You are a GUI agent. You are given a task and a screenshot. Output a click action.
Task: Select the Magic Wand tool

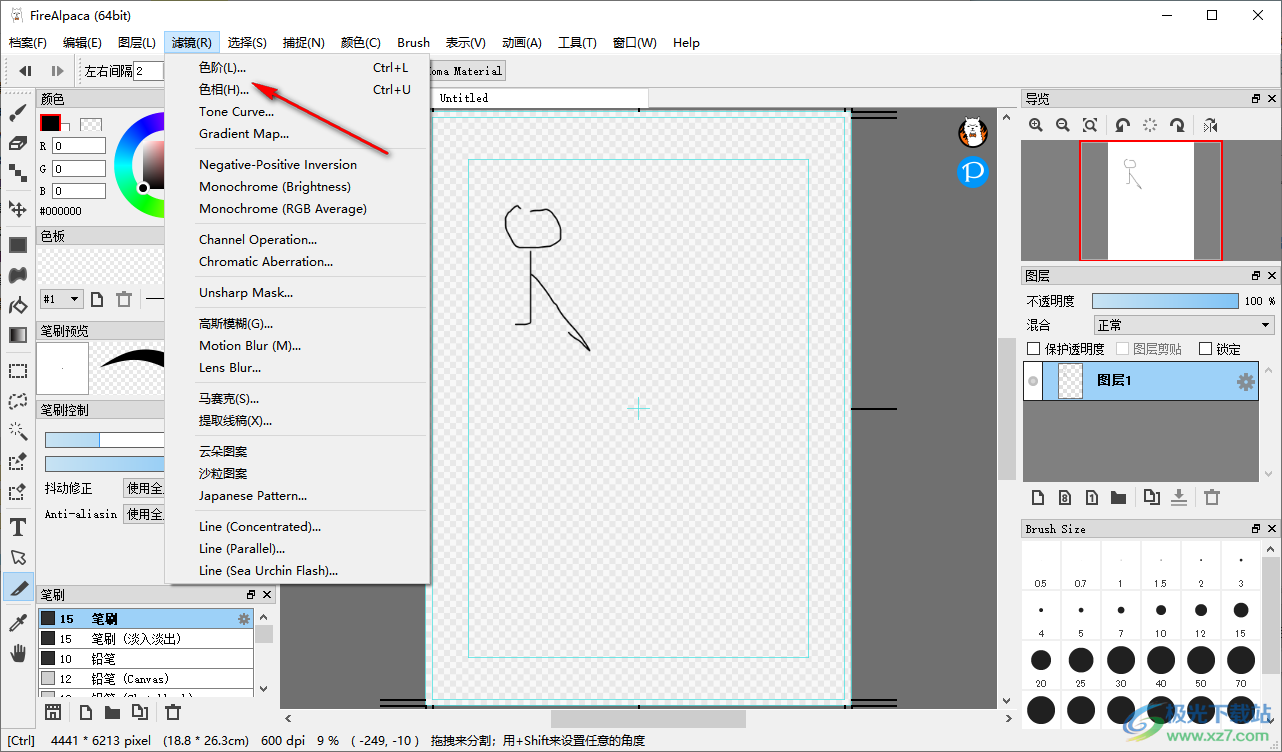(18, 430)
